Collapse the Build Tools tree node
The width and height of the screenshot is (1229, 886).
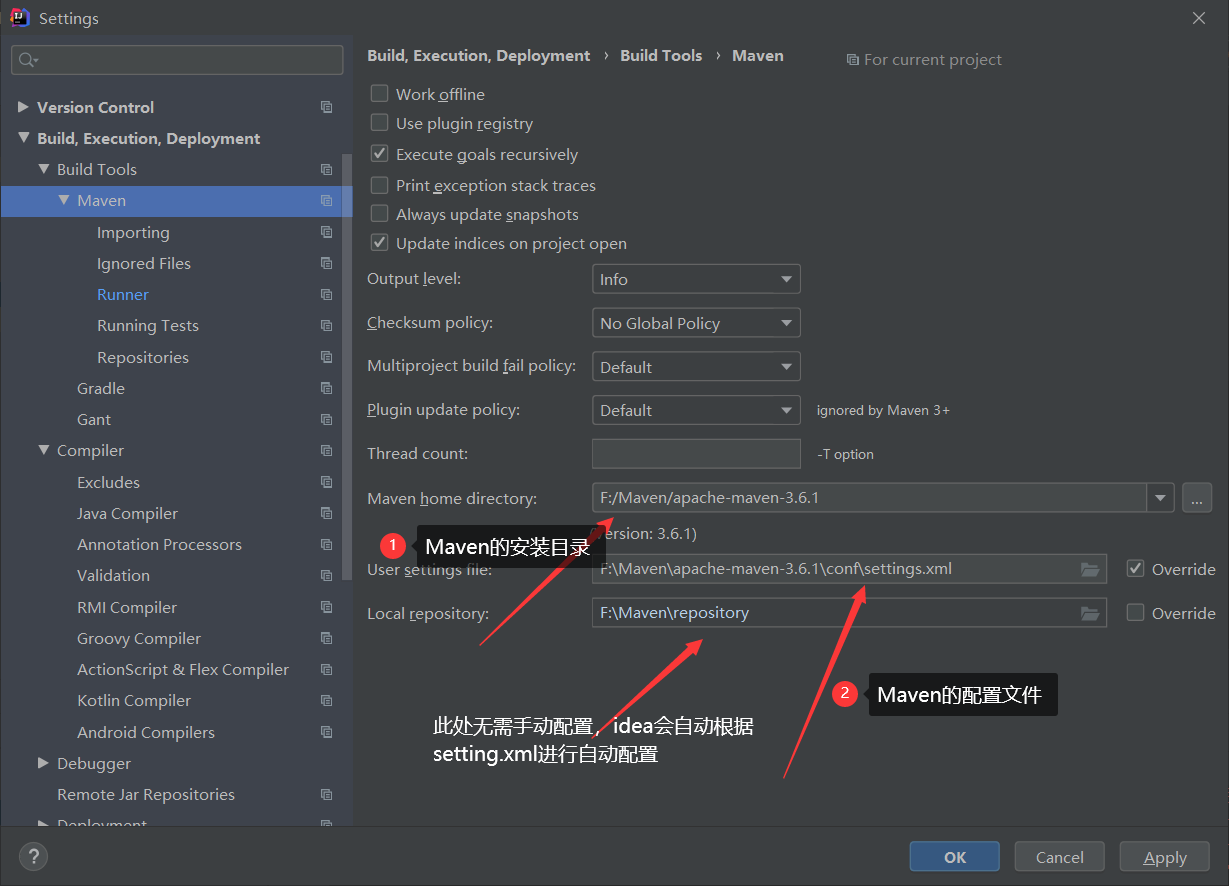click(x=43, y=169)
